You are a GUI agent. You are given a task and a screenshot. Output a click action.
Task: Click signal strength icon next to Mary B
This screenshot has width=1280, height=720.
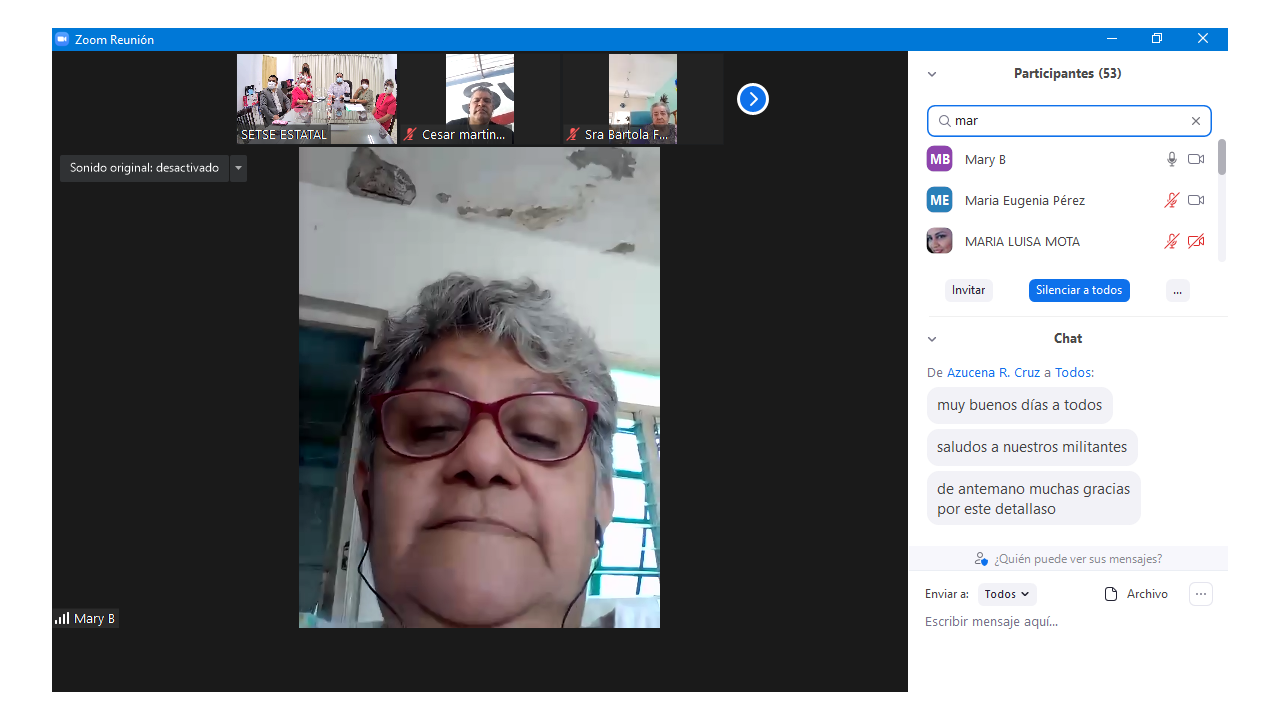click(x=62, y=618)
